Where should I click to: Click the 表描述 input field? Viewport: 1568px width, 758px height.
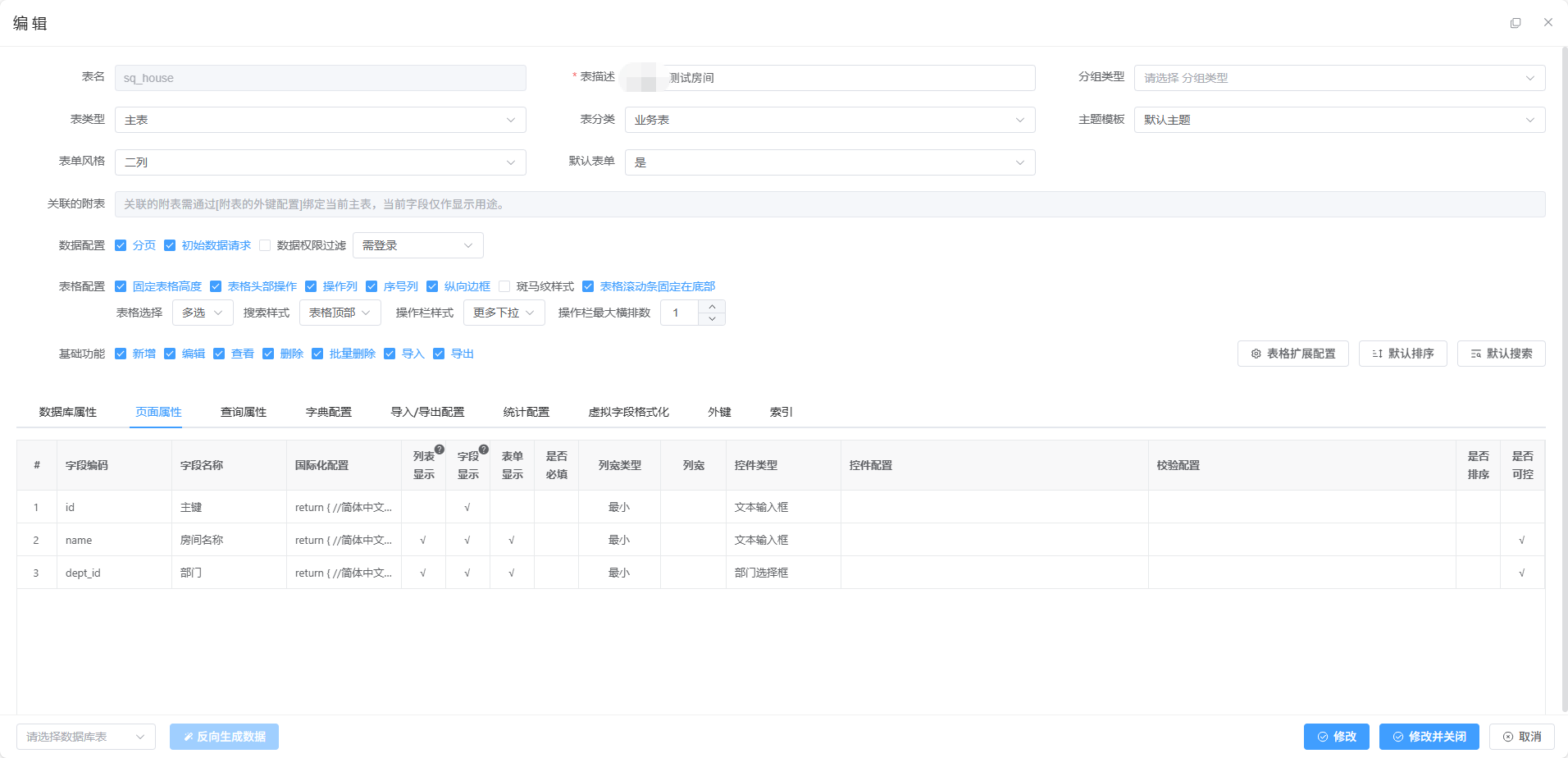click(830, 78)
